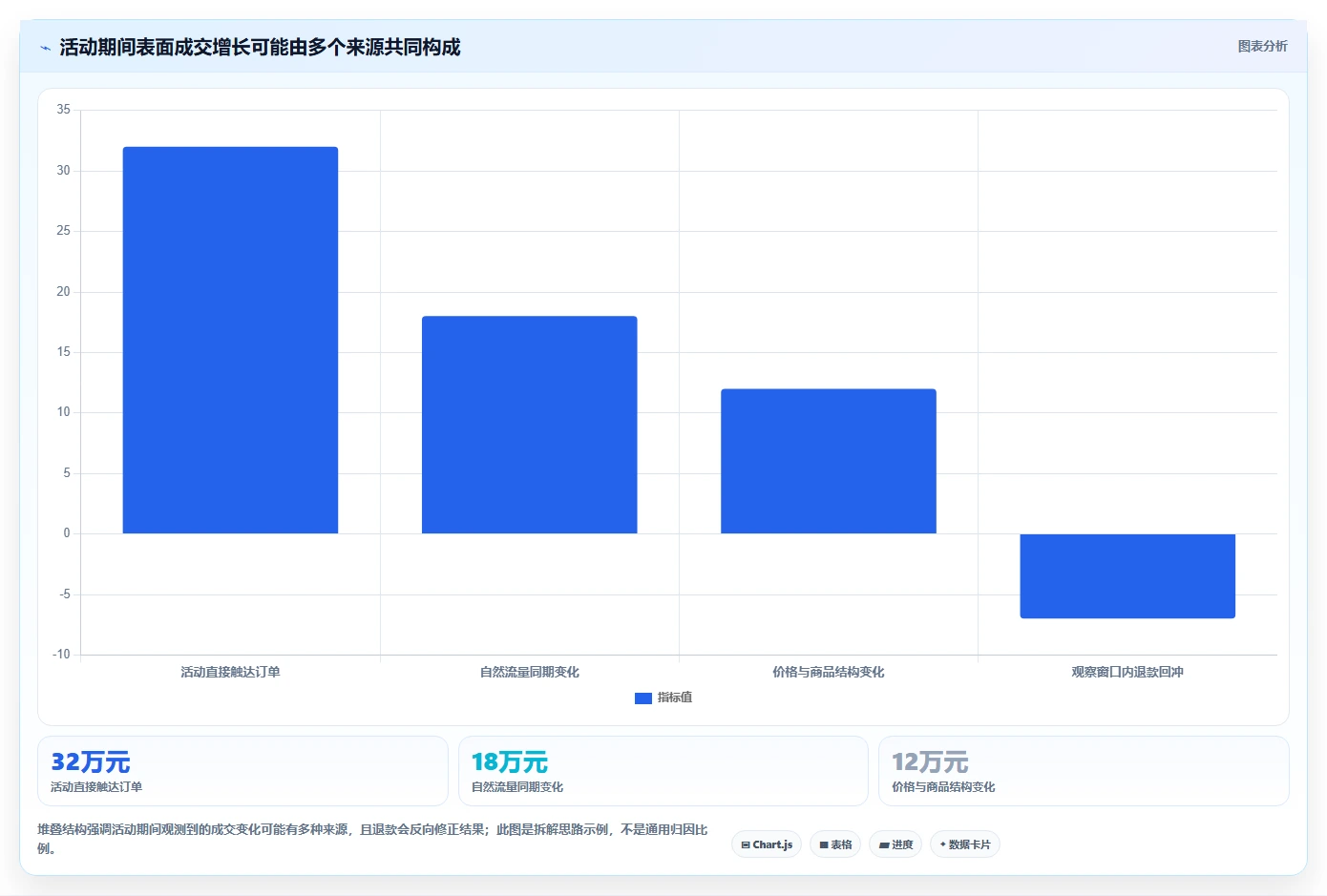Click the 价格与商品结构变化 bar in the chart
This screenshot has height=896, width=1327.
[x=829, y=461]
